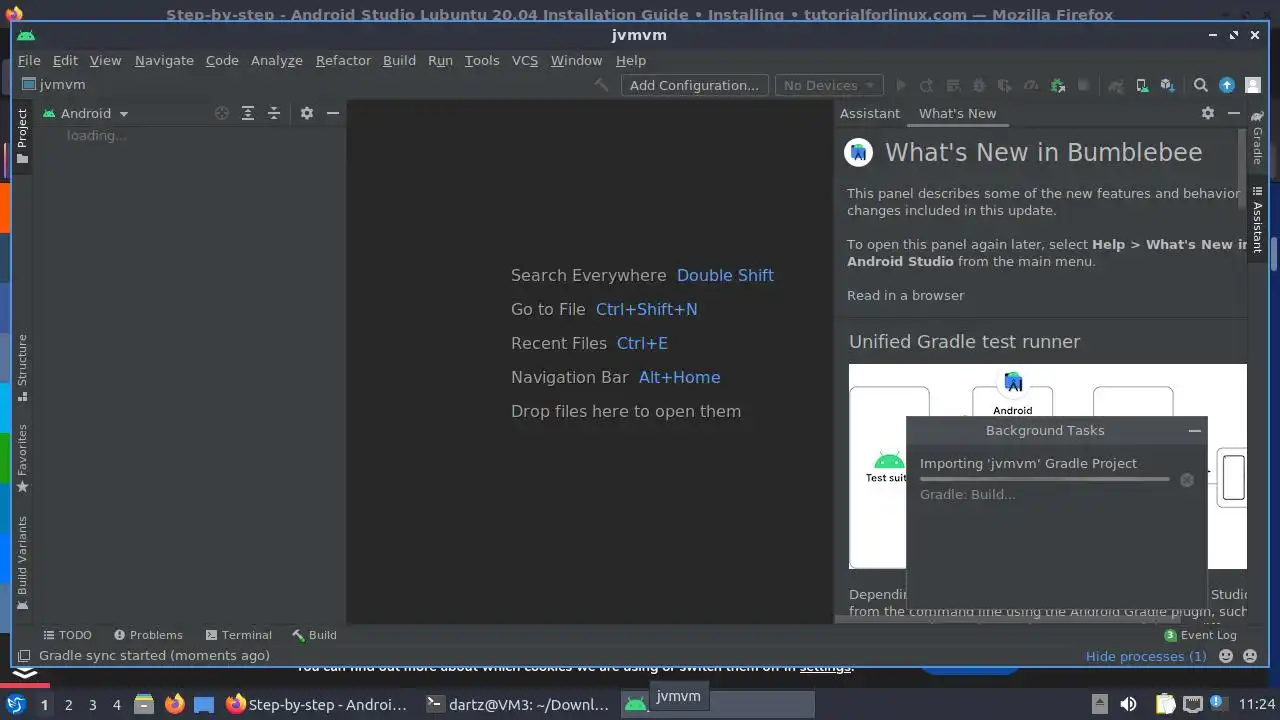Open the Event Log tool window
This screenshot has height=720, width=1280.
pyautogui.click(x=1200, y=635)
